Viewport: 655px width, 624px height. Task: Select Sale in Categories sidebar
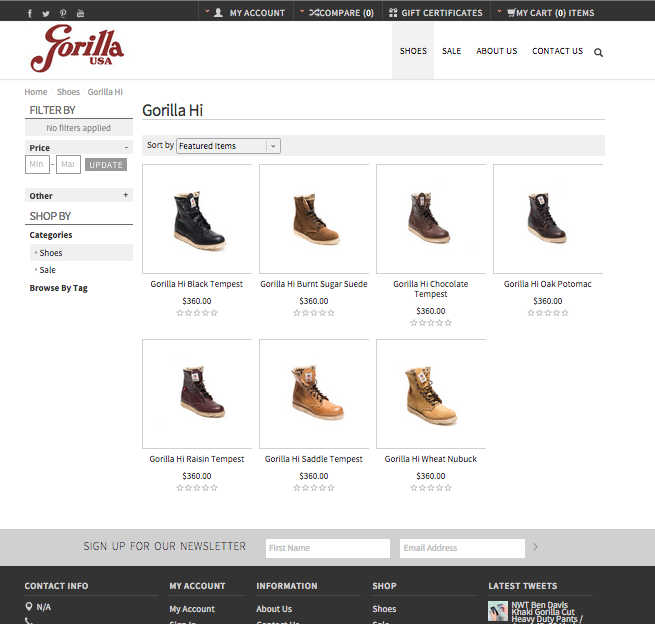(x=47, y=270)
